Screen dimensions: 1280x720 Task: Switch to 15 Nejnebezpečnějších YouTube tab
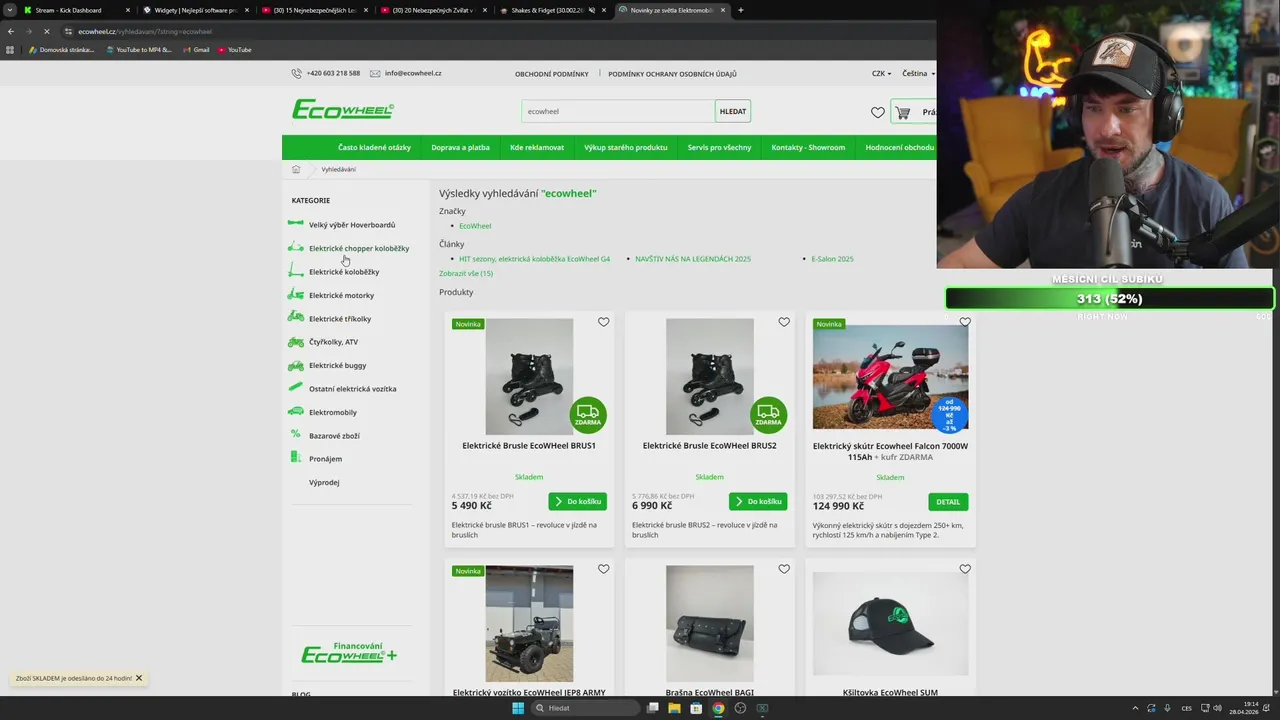tap(314, 10)
